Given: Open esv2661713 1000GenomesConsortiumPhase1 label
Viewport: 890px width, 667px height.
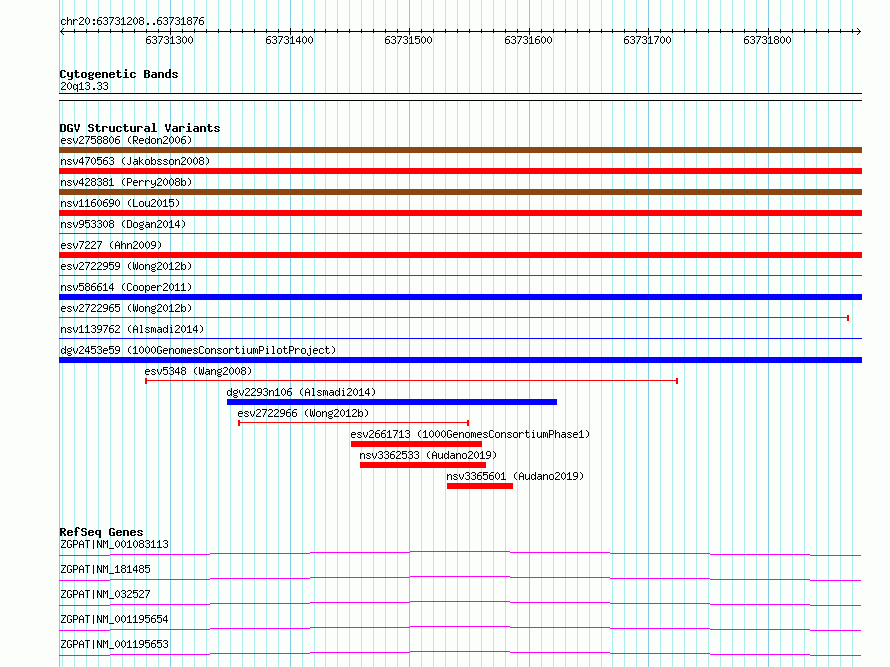Looking at the screenshot, I should pos(470,434).
